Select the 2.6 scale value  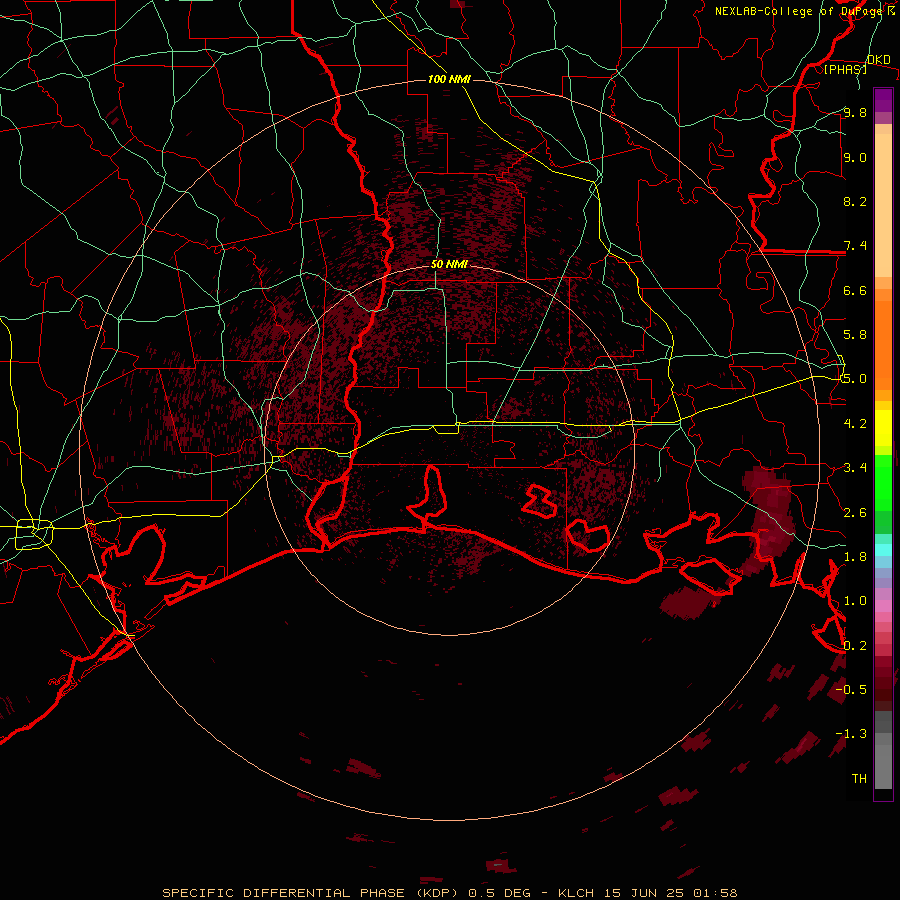[x=855, y=512]
